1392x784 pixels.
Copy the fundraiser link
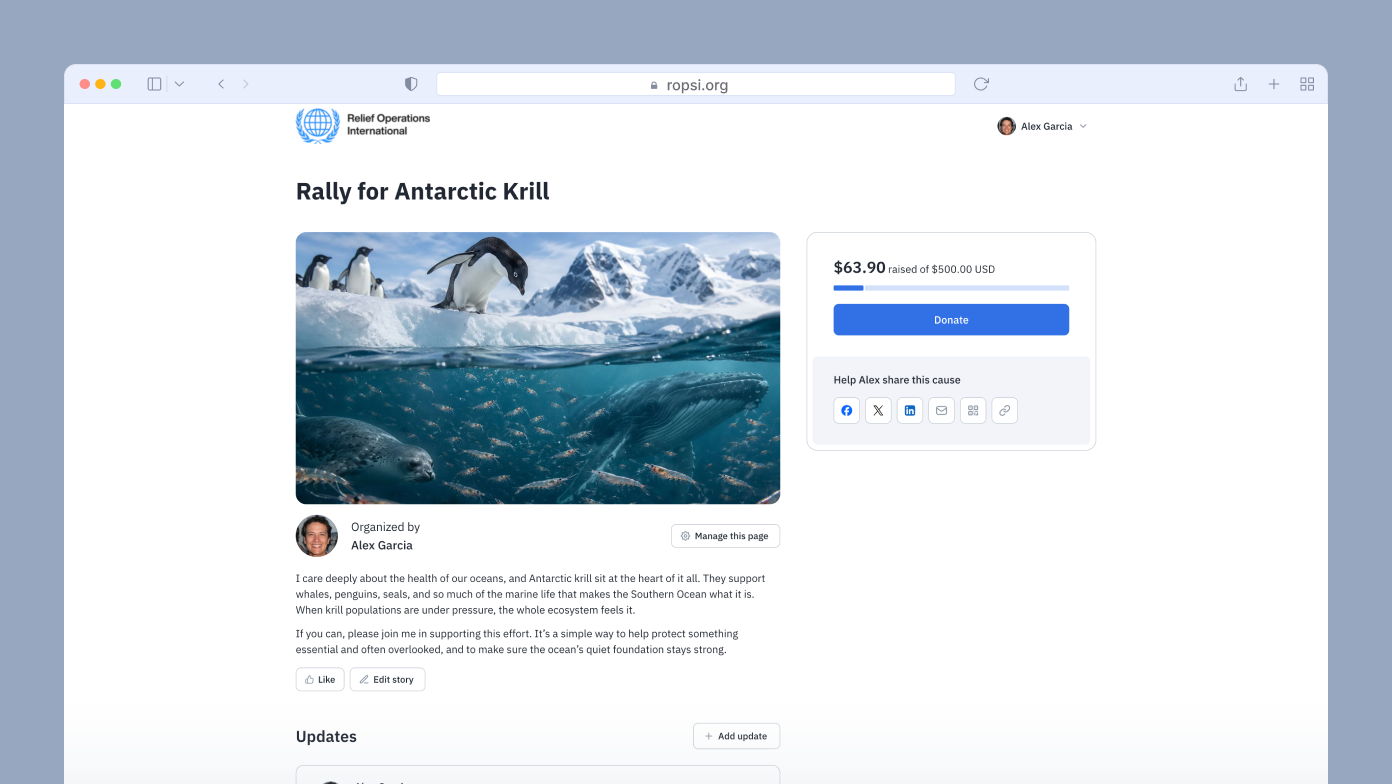1005,410
